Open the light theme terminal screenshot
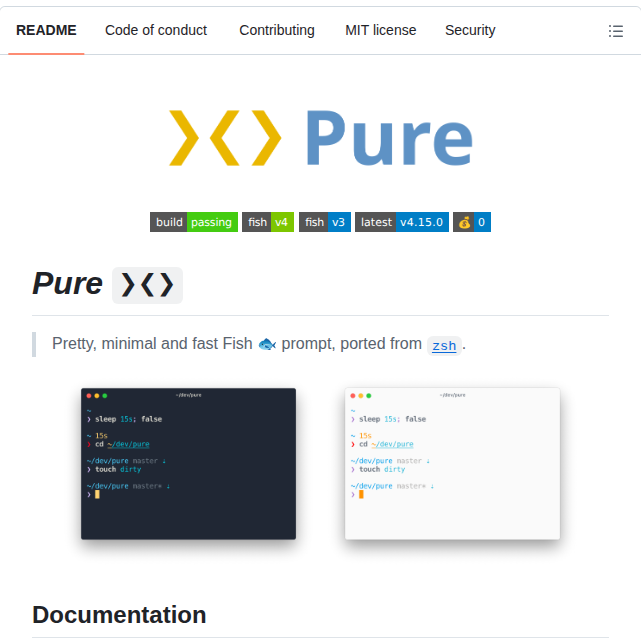Viewport: 641px width, 641px height. [x=452, y=463]
